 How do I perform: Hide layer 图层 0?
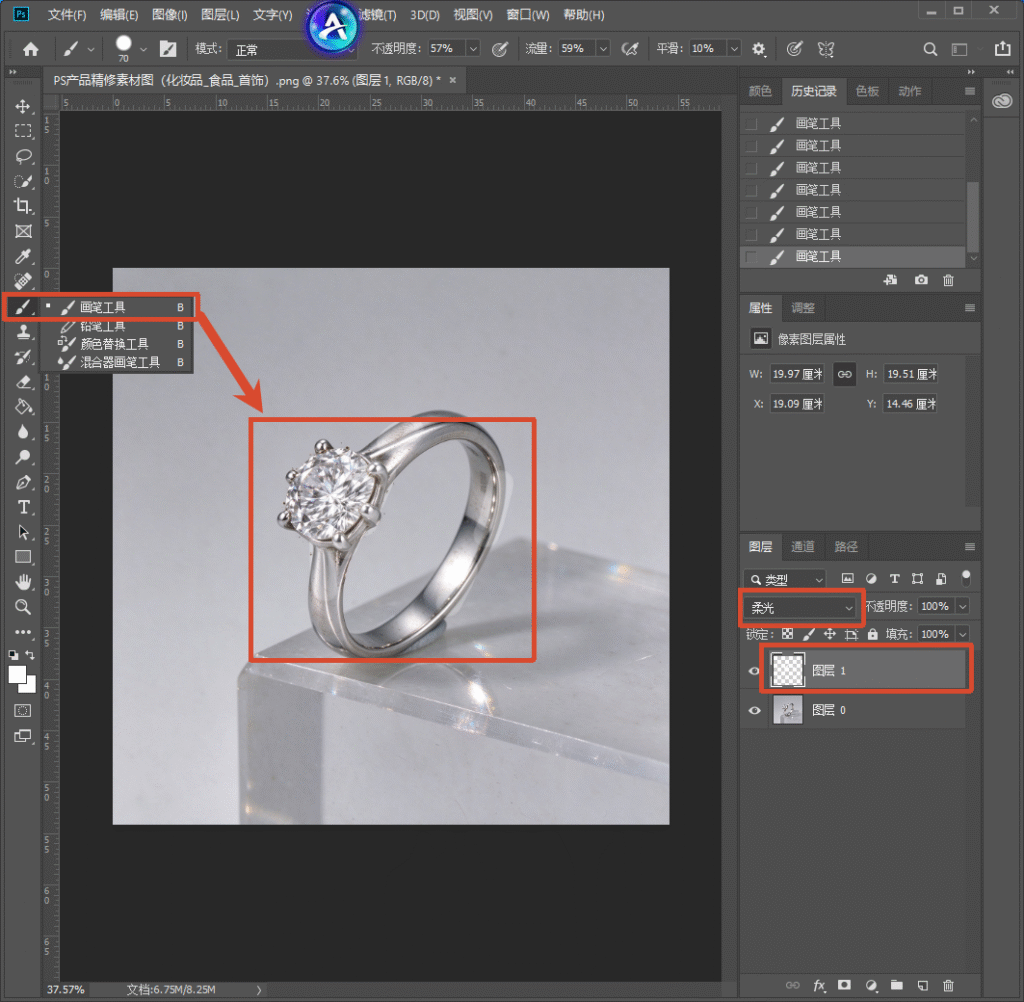click(x=754, y=711)
